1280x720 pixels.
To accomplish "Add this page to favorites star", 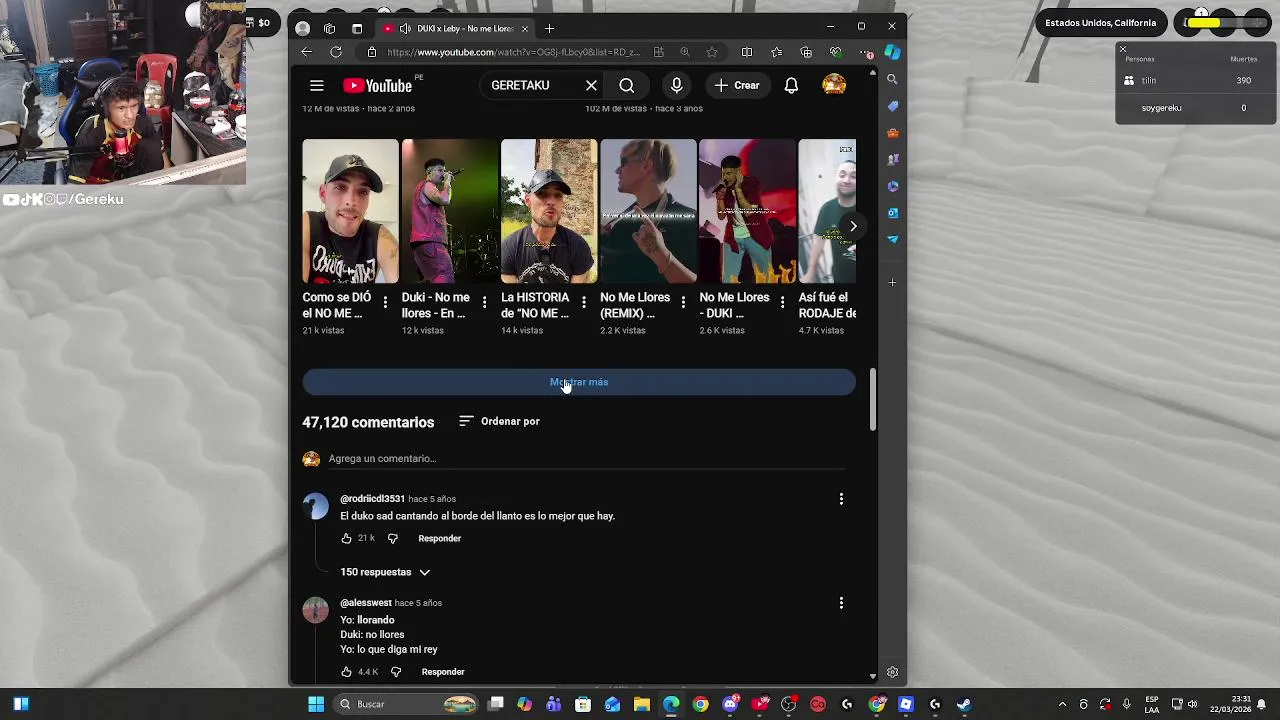I will point(712,52).
